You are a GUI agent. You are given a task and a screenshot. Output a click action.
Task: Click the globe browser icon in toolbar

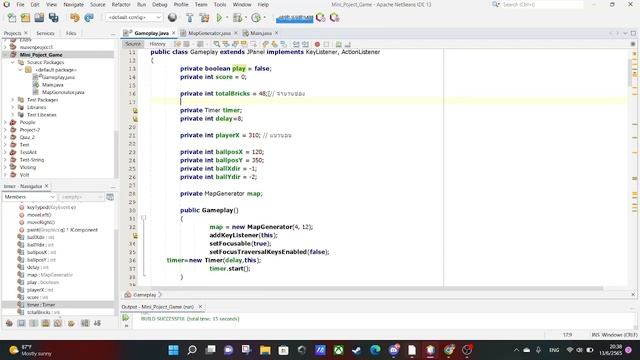click(172, 18)
